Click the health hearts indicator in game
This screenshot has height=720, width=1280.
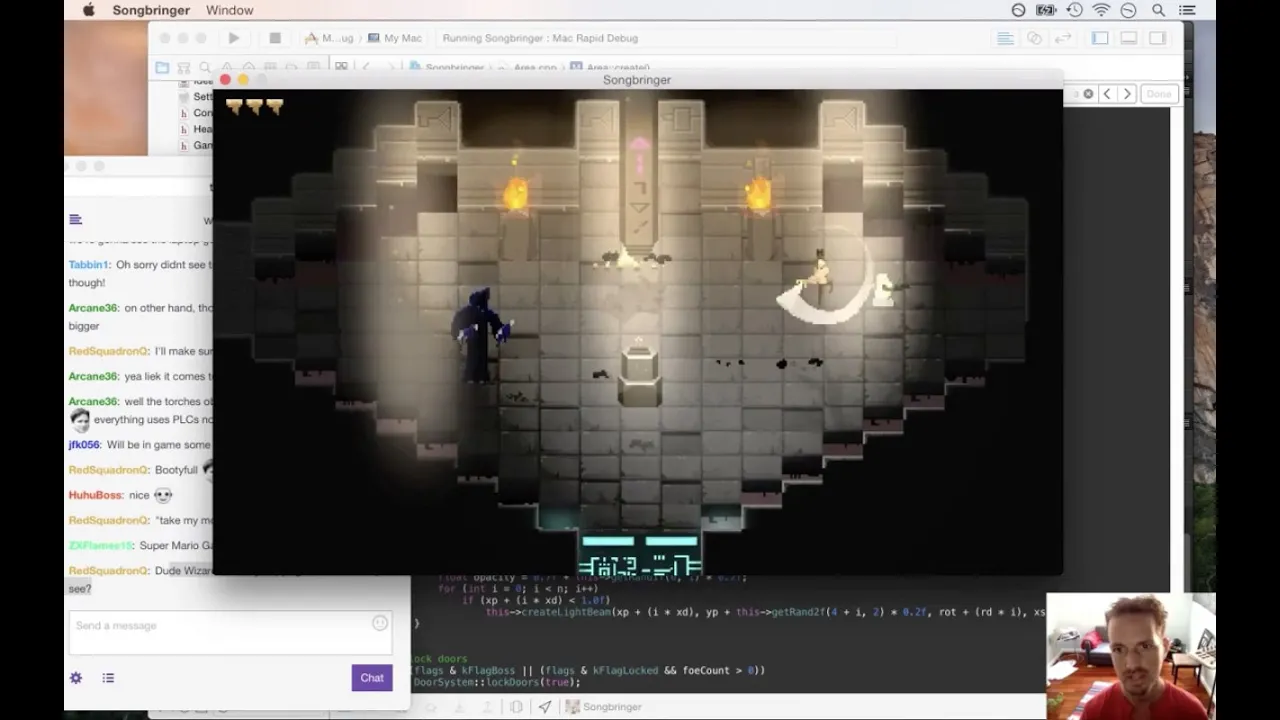tap(255, 106)
